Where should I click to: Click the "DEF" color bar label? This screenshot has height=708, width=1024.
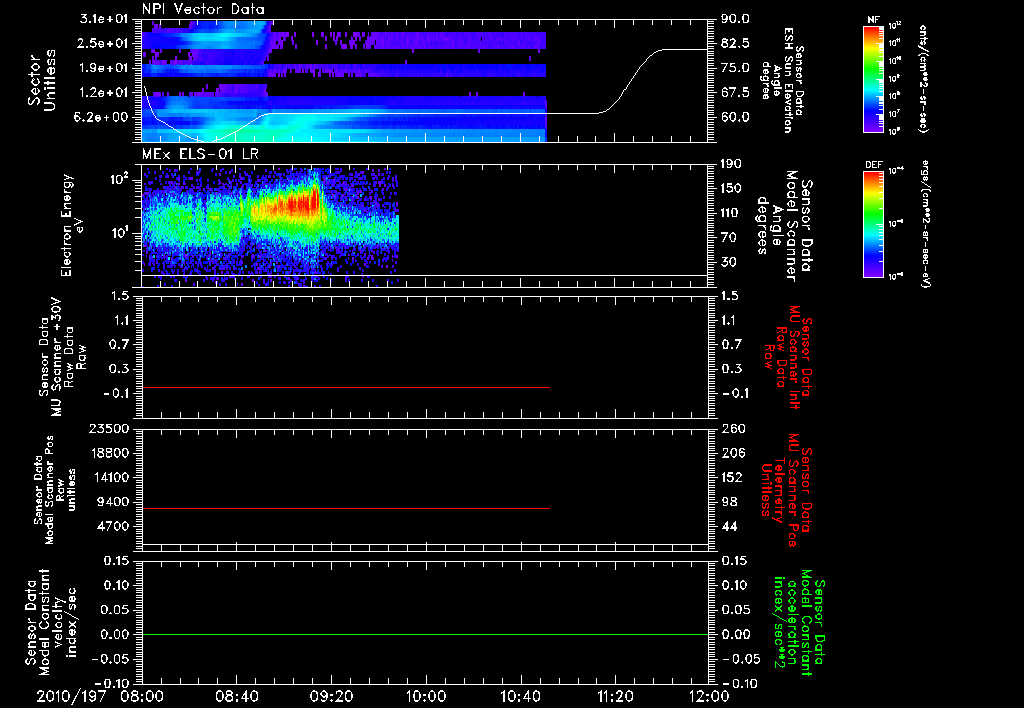click(x=873, y=165)
